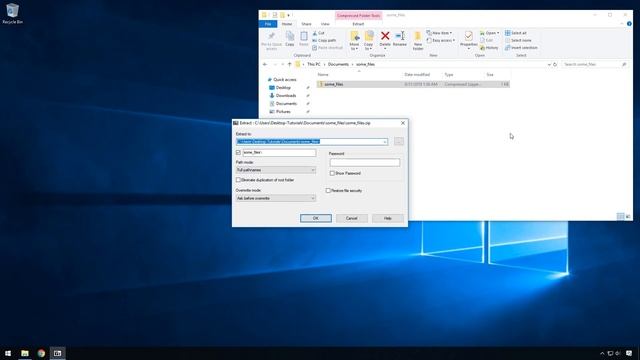
Task: Toggle the some_files subfolder checkbox
Action: click(238, 153)
